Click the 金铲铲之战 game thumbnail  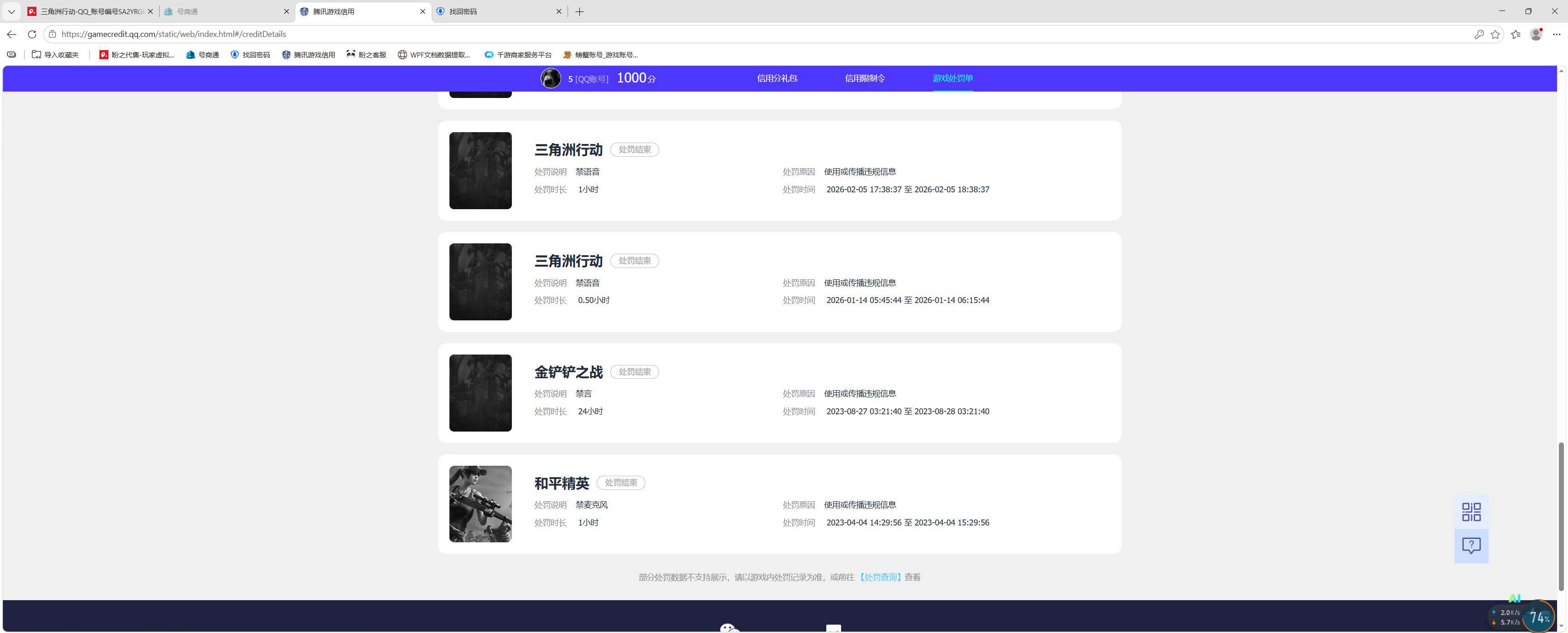[480, 393]
